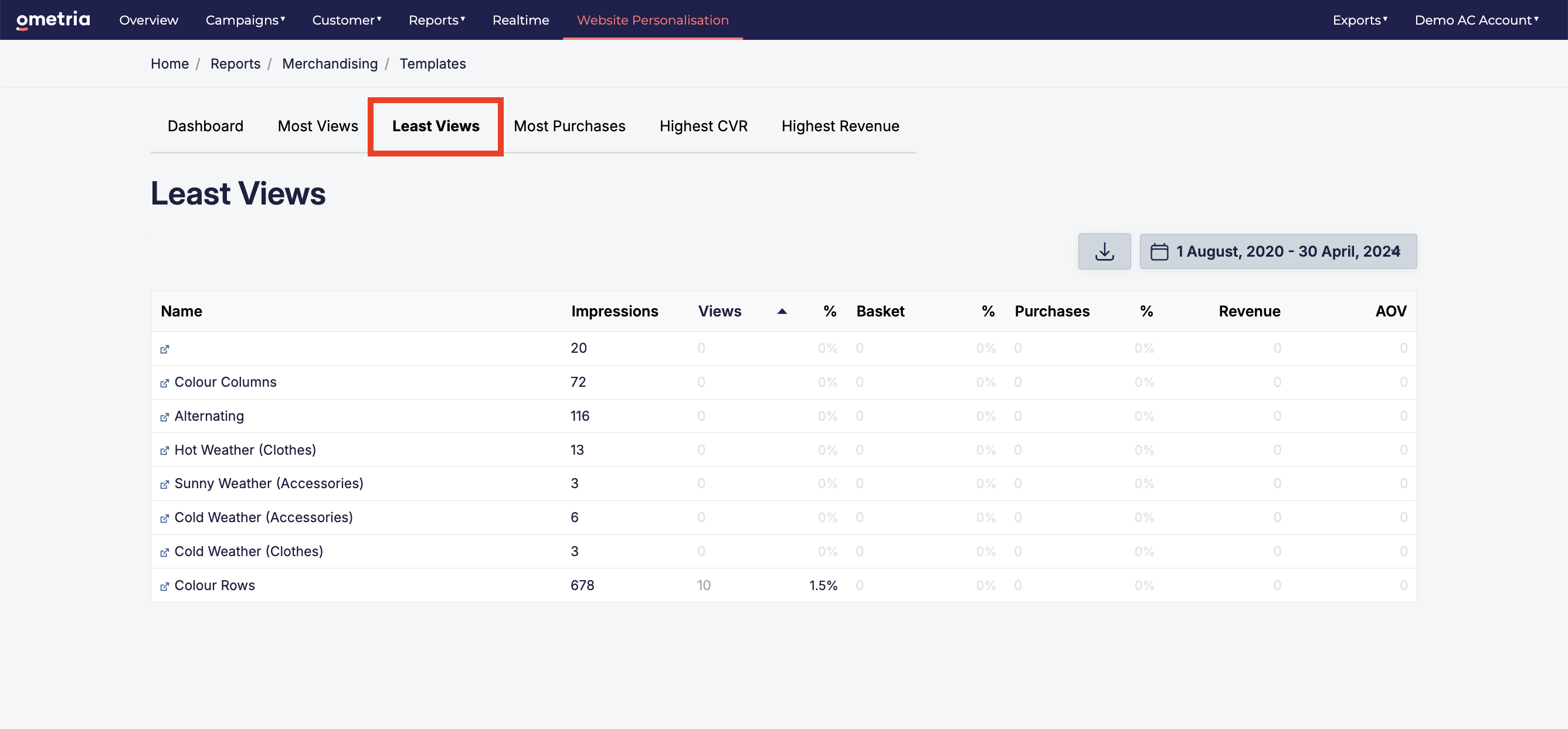Open external link icon beside Alternating
1568x729 pixels.
(164, 417)
